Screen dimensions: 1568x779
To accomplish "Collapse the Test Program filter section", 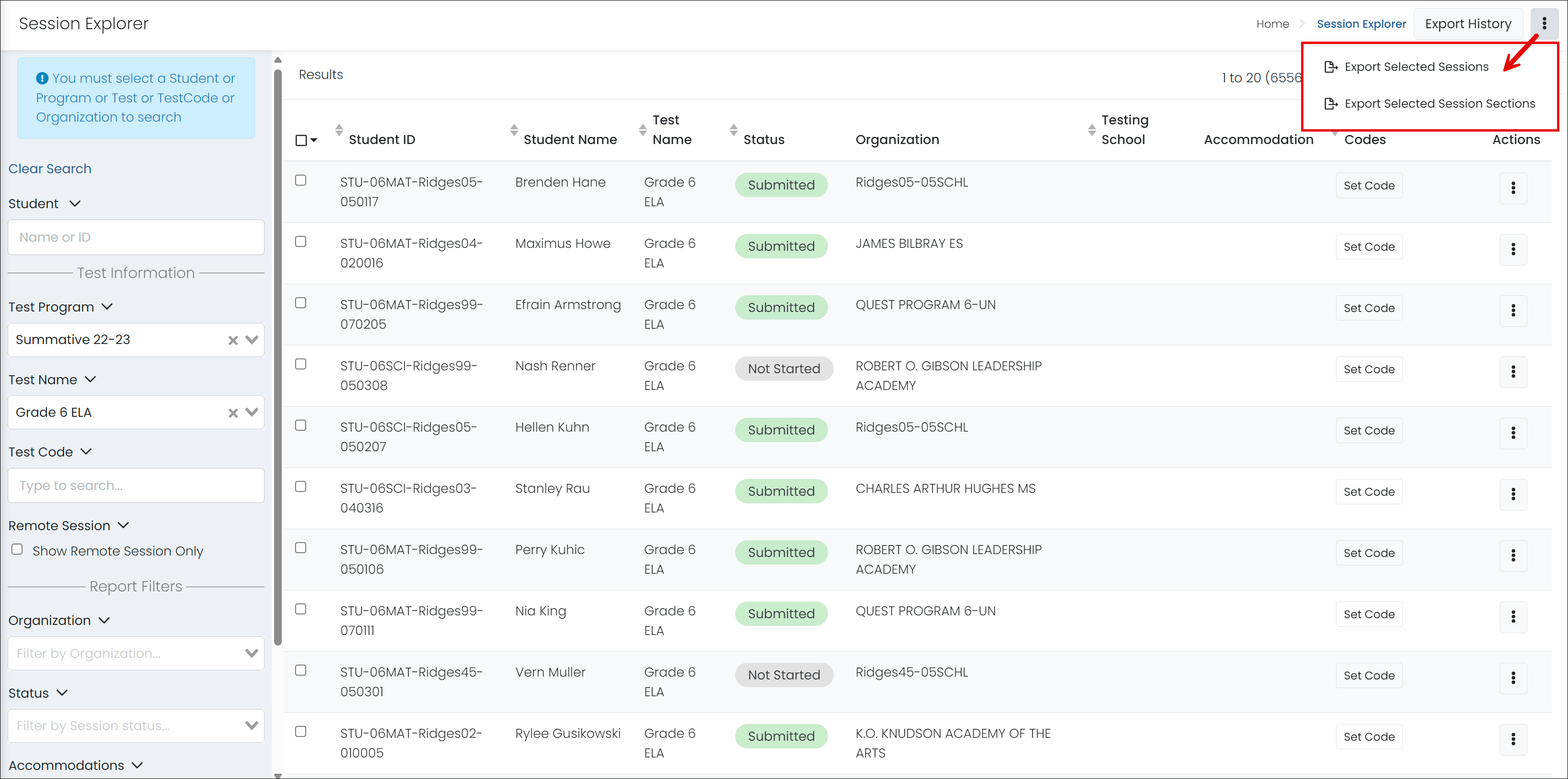I will [107, 307].
